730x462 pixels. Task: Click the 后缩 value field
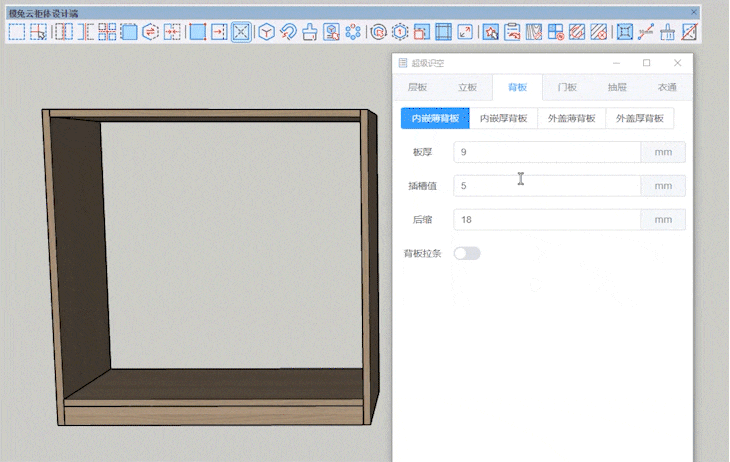pyautogui.click(x=546, y=219)
